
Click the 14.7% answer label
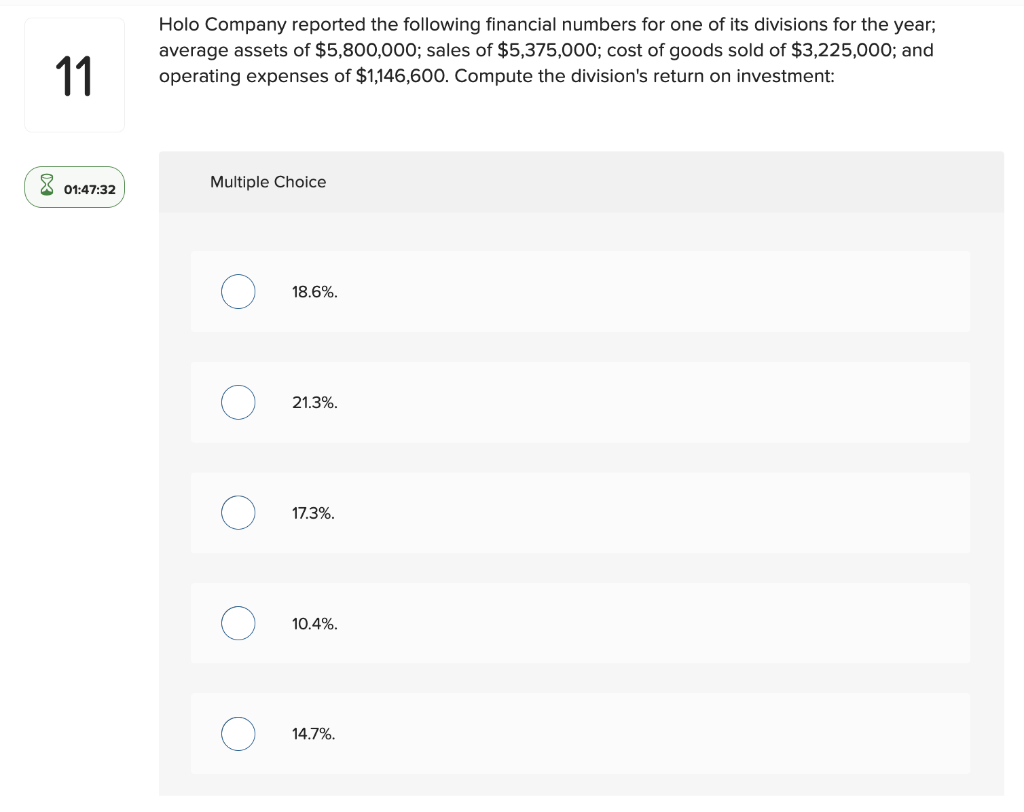[x=313, y=734]
